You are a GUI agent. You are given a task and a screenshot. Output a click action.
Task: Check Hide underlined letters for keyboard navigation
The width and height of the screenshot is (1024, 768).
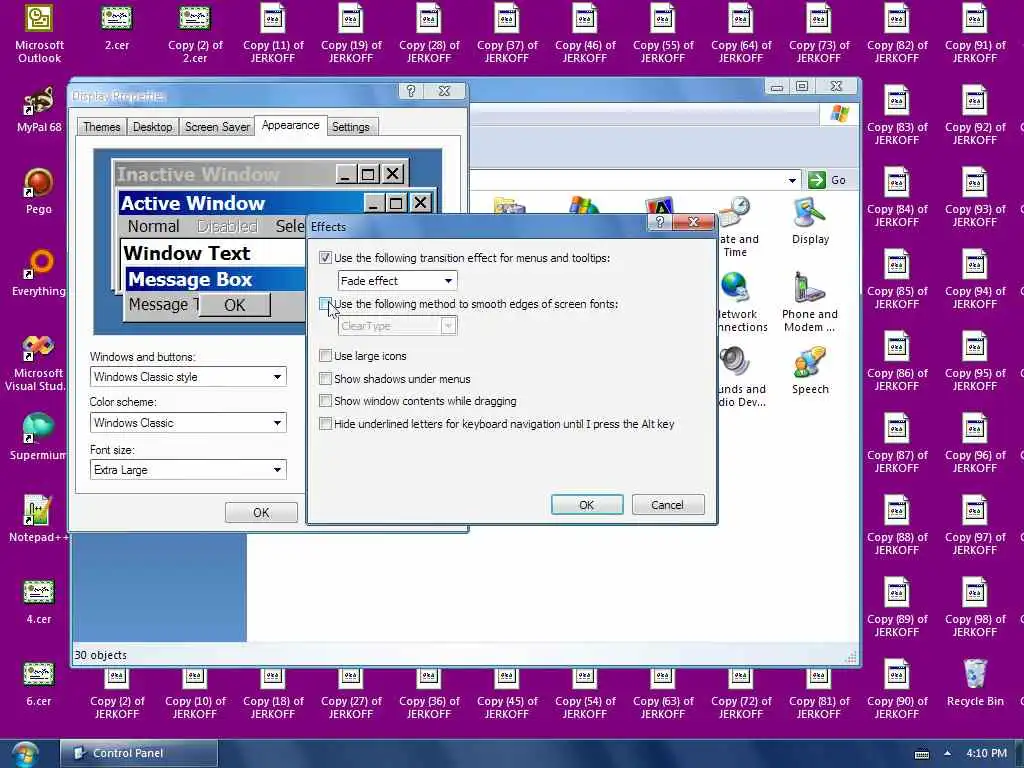tap(325, 424)
